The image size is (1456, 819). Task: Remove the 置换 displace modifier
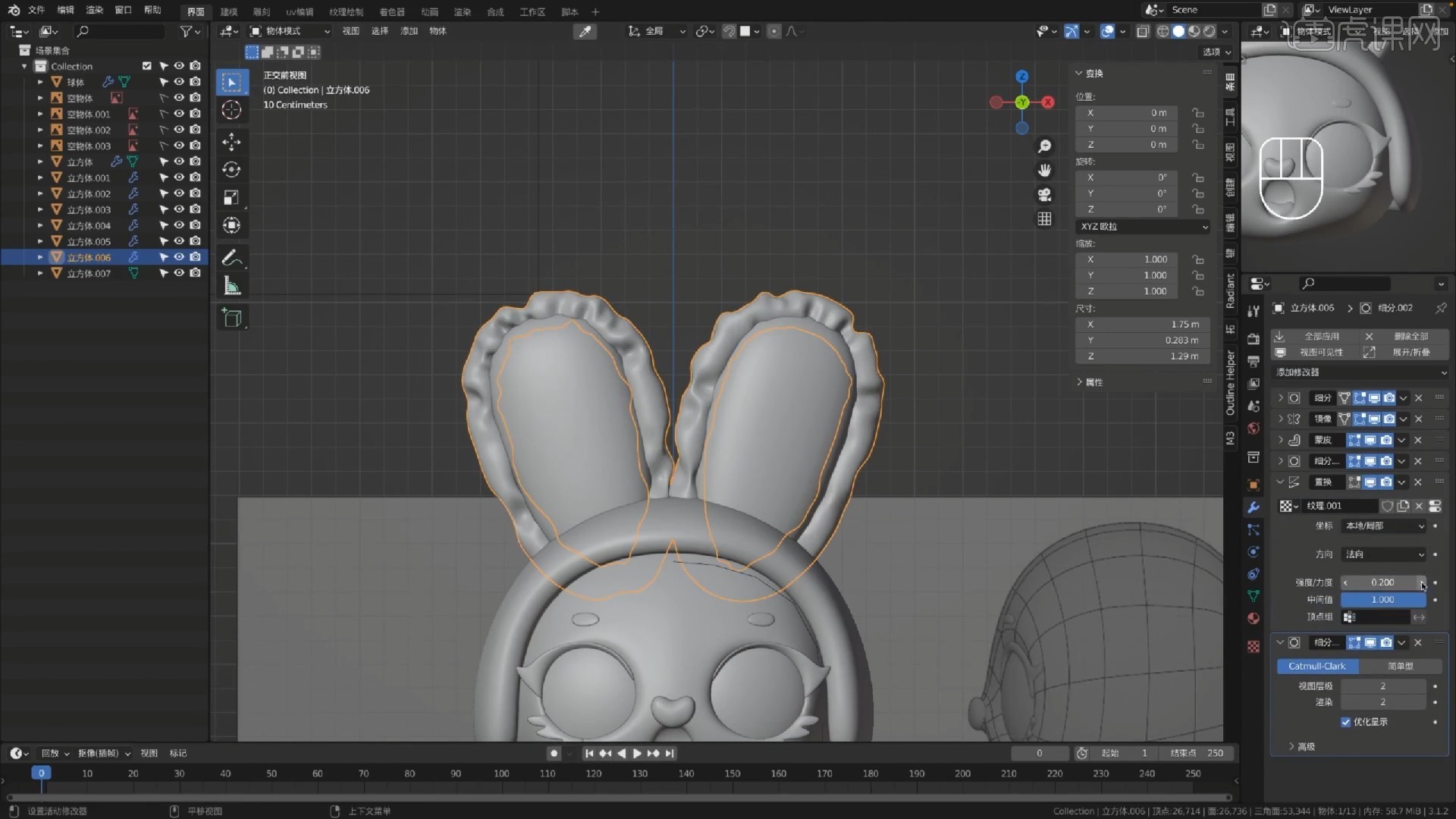pyautogui.click(x=1418, y=482)
